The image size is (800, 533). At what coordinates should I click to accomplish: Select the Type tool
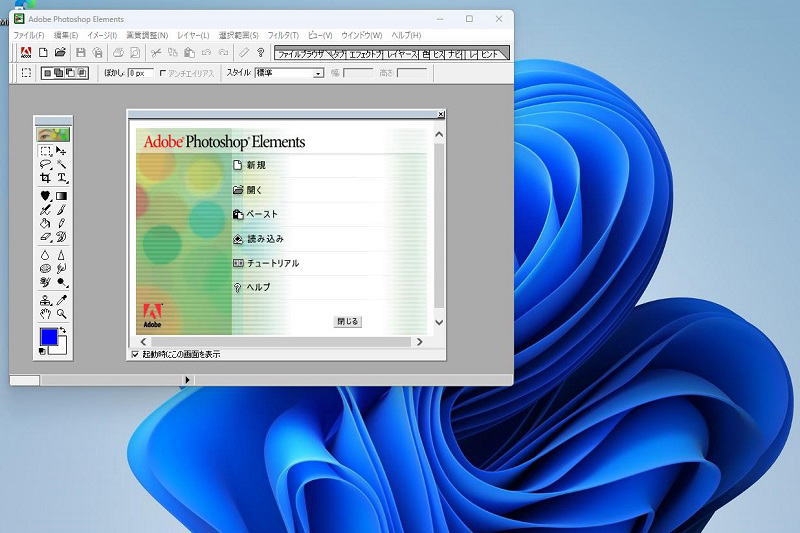click(x=62, y=178)
